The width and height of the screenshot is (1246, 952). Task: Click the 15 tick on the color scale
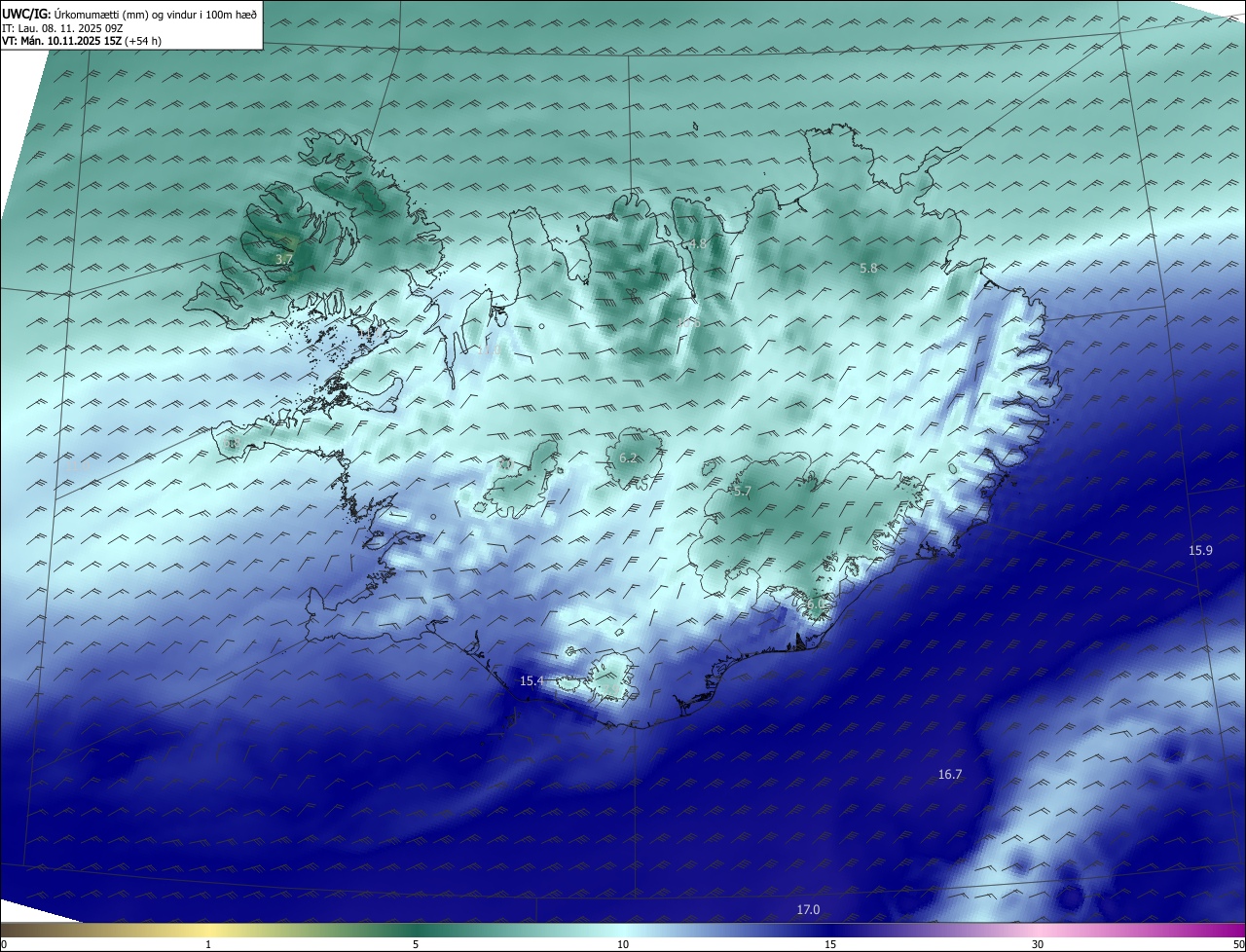(x=830, y=944)
